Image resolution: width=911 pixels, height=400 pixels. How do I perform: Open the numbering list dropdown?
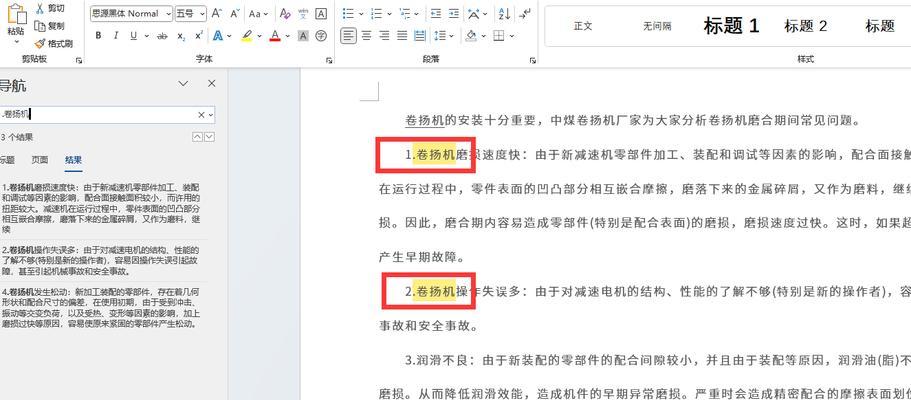point(389,13)
